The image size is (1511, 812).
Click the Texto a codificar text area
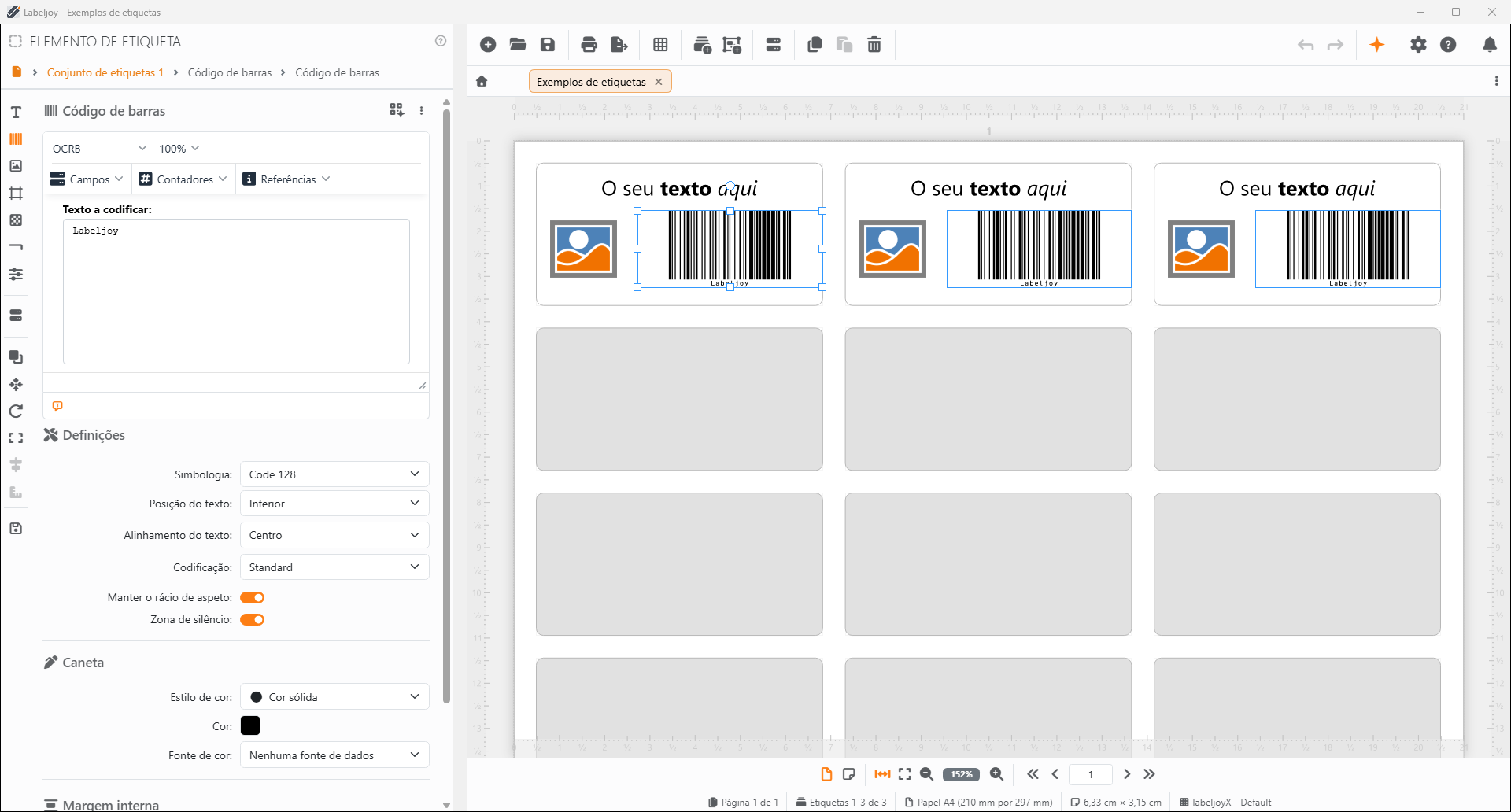point(236,291)
